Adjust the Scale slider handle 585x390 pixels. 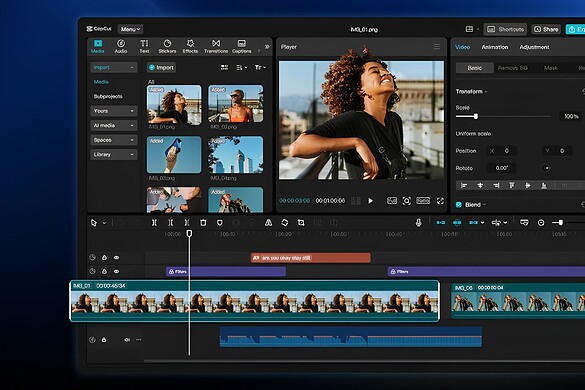tap(476, 116)
